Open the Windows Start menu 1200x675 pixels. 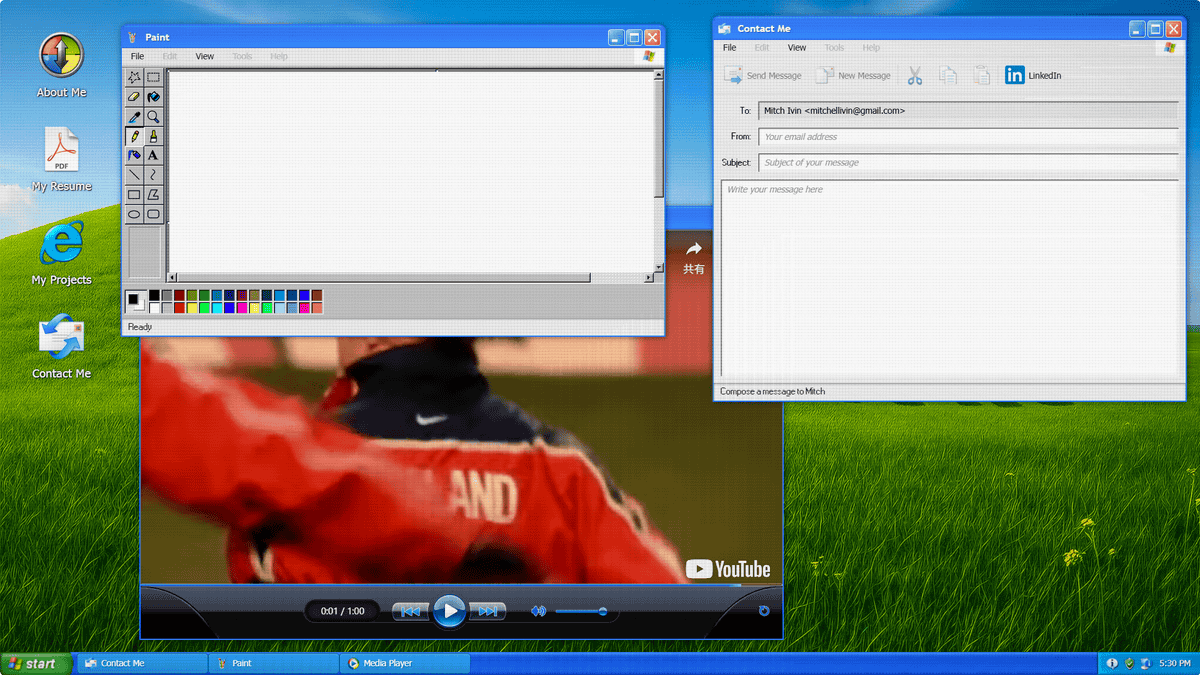(35, 664)
